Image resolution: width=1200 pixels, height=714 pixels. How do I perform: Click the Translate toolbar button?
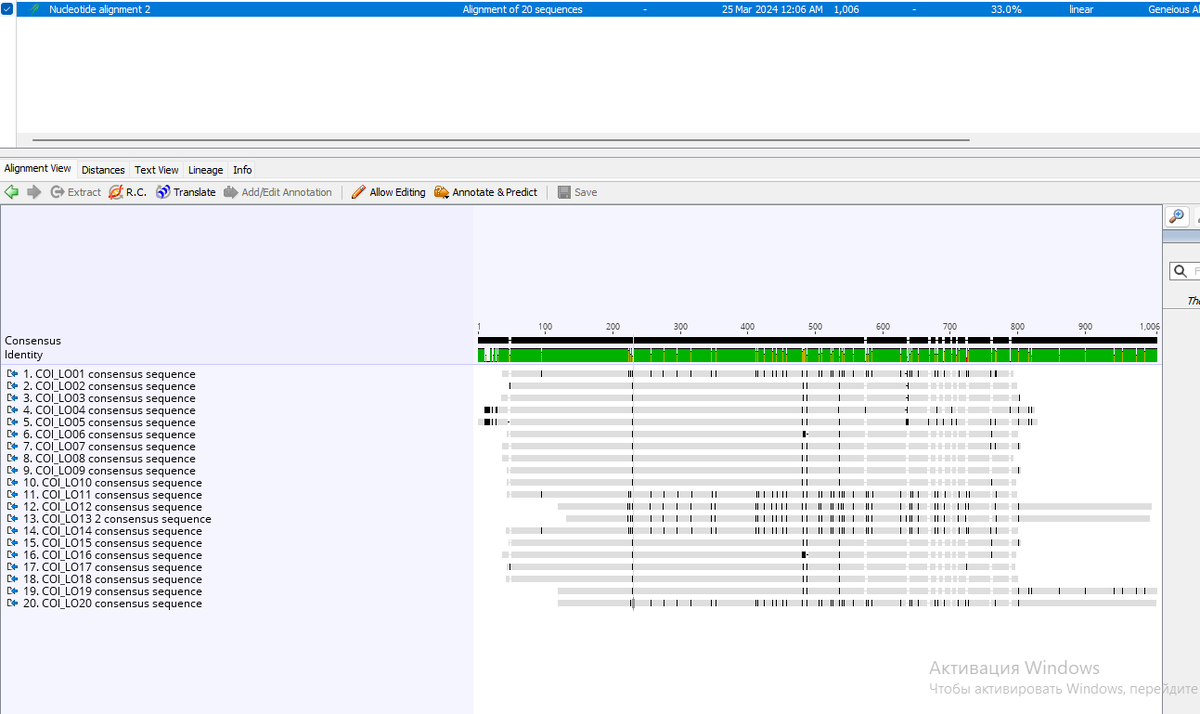[186, 192]
